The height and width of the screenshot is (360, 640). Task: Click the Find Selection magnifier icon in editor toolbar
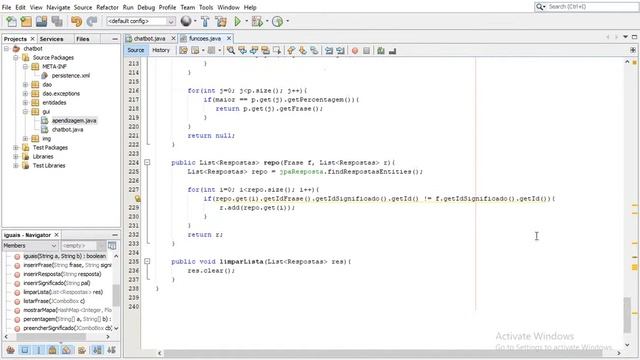[231, 51]
